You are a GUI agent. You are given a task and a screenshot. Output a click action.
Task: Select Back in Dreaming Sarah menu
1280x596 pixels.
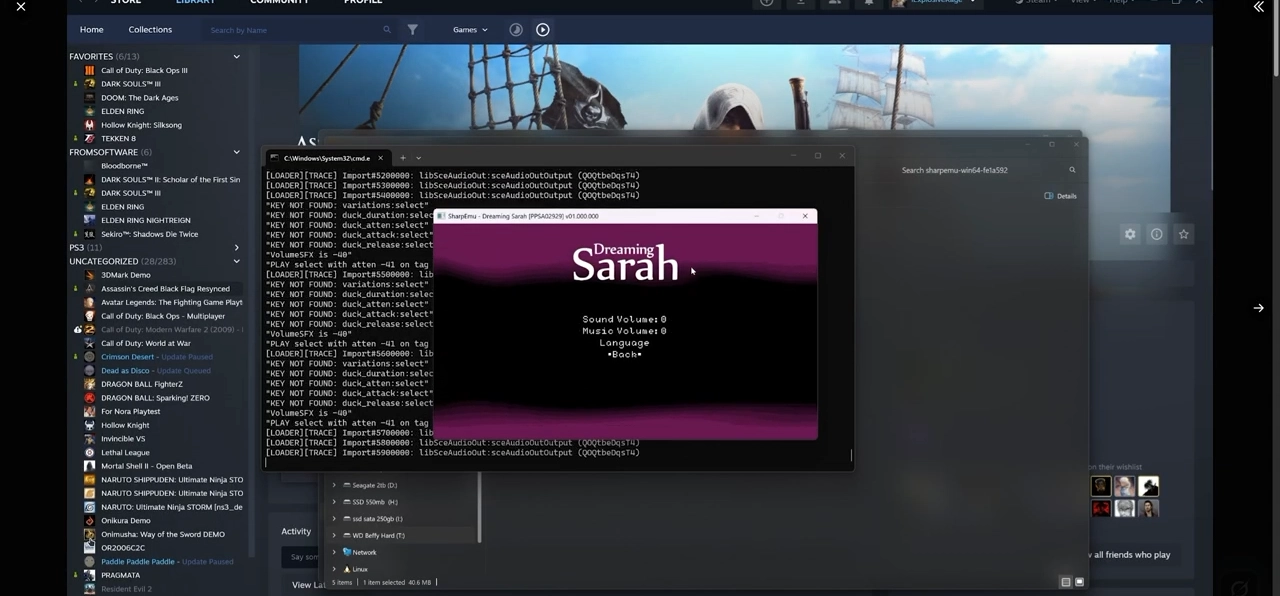[624, 355]
